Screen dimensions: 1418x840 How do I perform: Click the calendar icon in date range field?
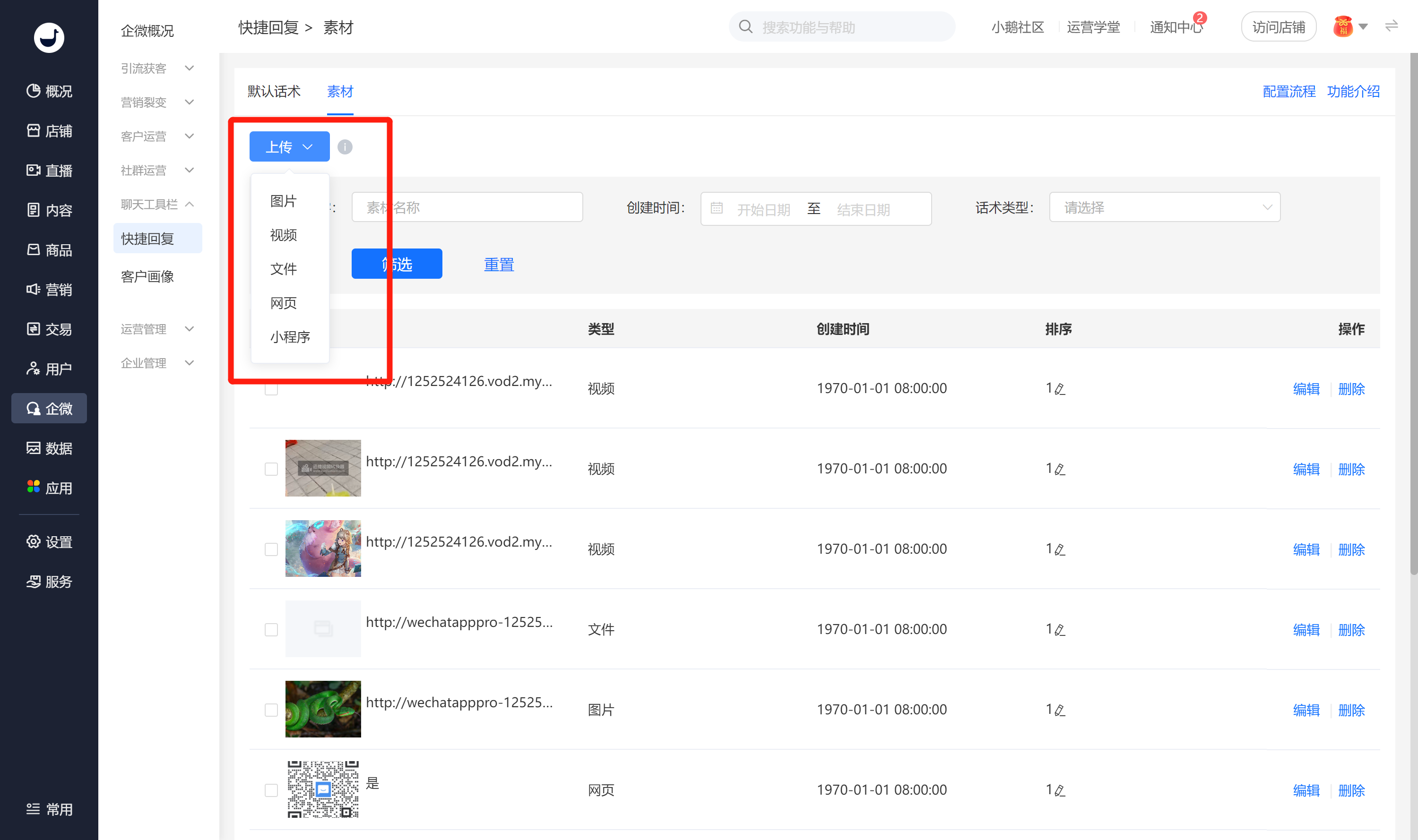coord(717,208)
